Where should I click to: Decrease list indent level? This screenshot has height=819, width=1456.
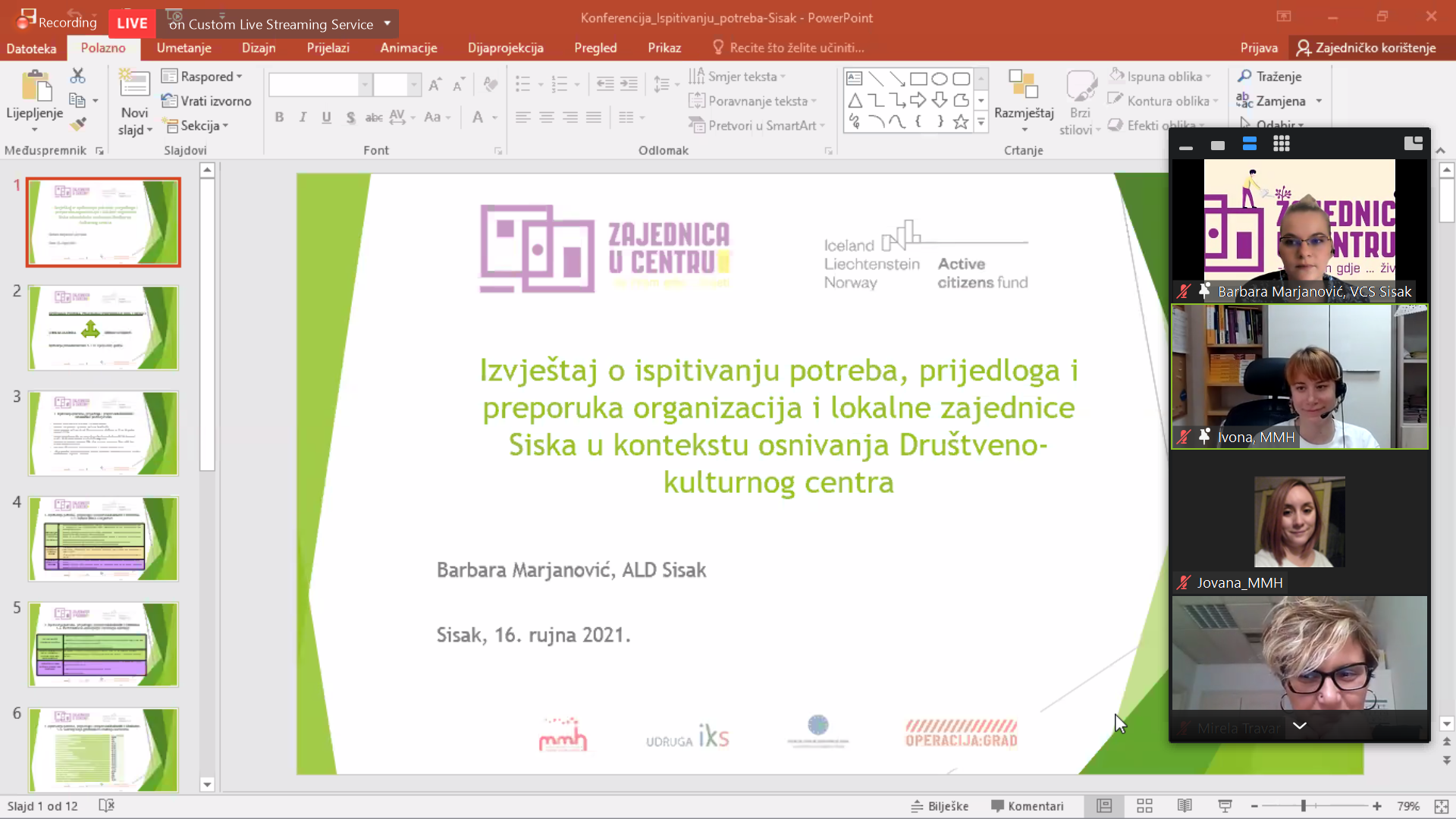click(604, 84)
